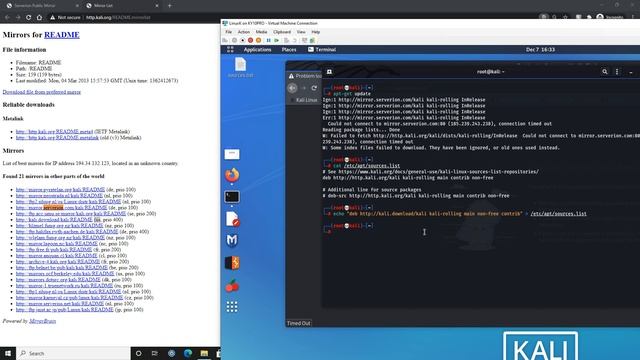Open the Files icon at top of Kali dock
This screenshot has width=640, height=360.
(x=232, y=154)
